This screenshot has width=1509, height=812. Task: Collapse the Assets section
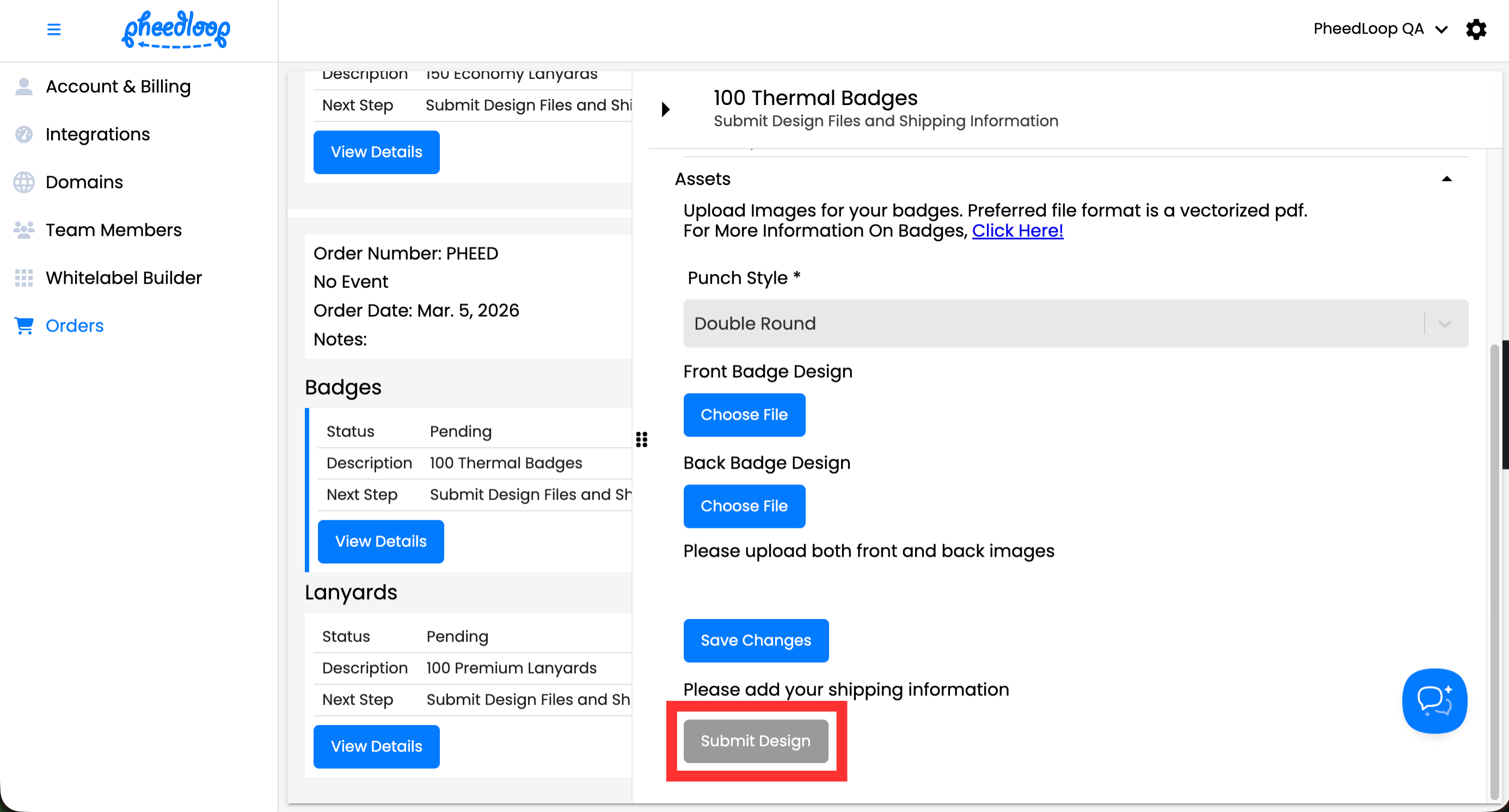point(1446,179)
